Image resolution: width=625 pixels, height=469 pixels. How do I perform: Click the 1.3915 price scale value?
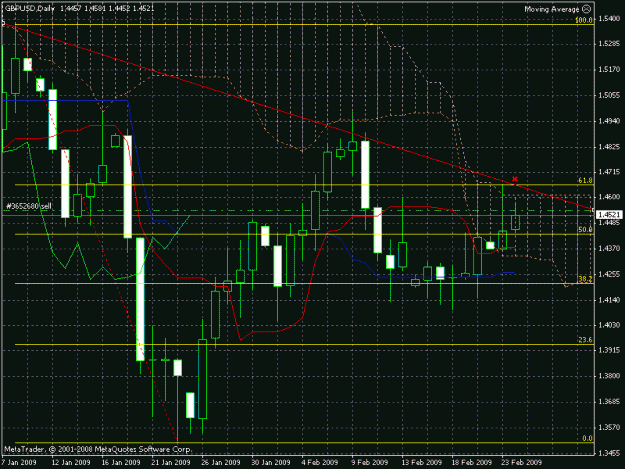[x=609, y=350]
